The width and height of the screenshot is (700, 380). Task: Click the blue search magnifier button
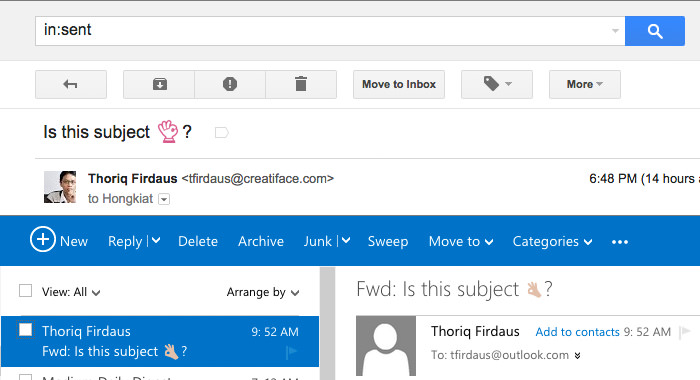(x=654, y=31)
